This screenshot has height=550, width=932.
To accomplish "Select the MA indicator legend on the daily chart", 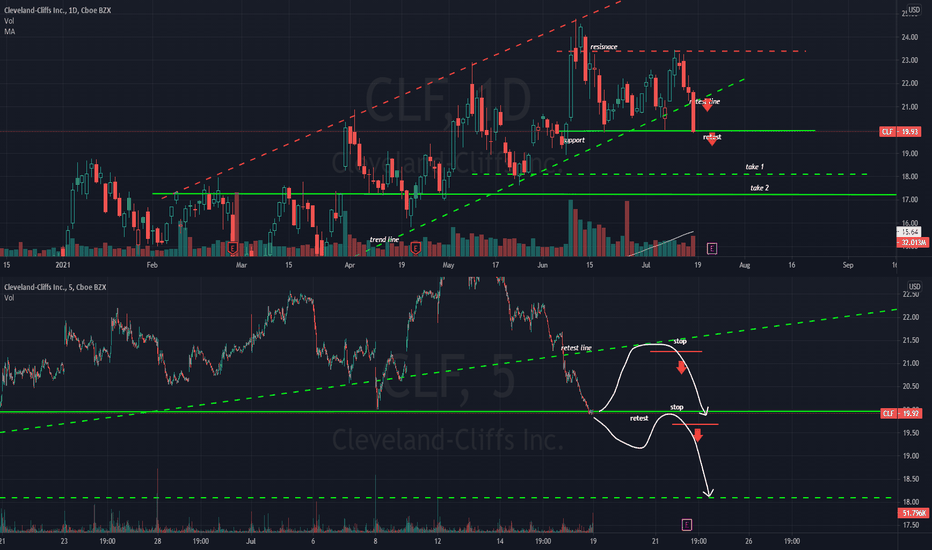I will click(x=10, y=32).
